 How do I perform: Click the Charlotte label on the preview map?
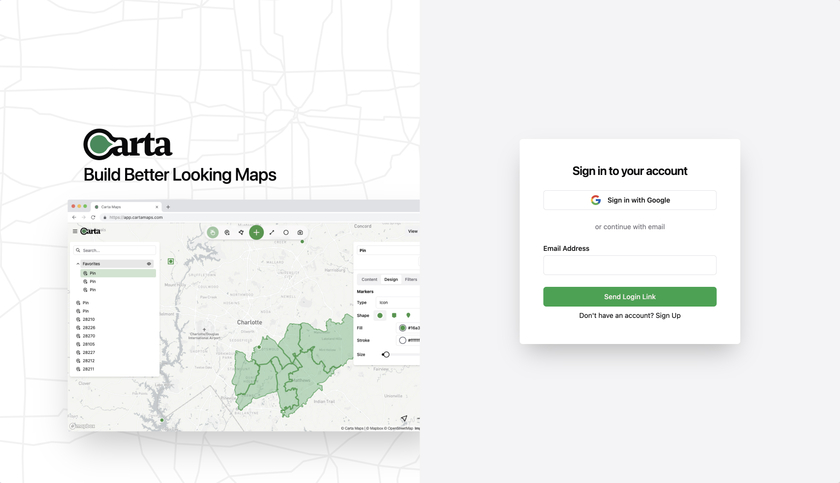[x=250, y=322]
